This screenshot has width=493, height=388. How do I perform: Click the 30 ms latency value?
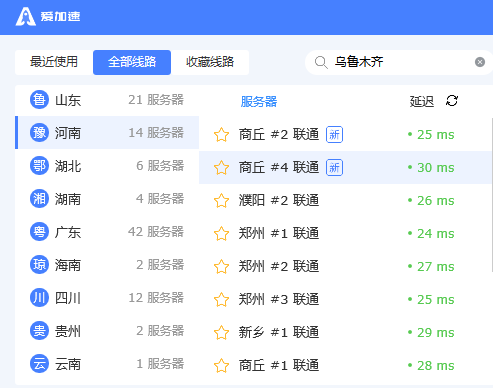tap(435, 168)
